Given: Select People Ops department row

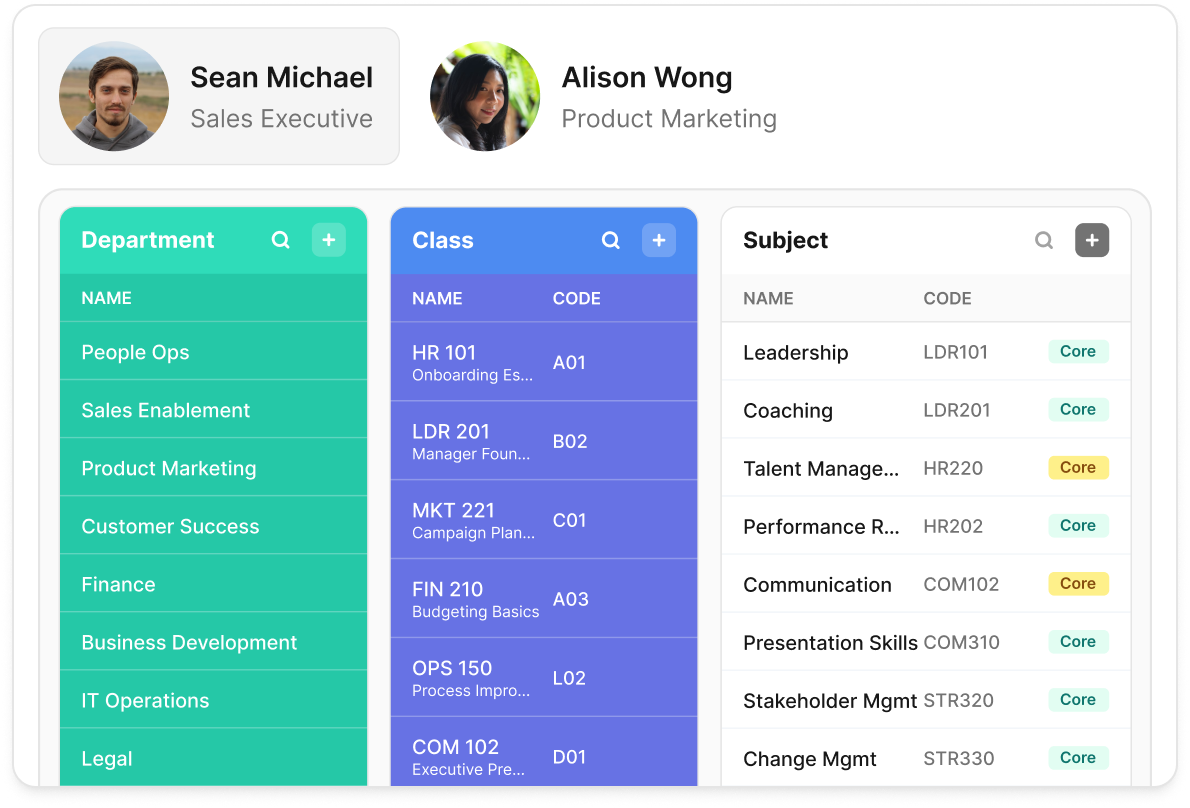Looking at the screenshot, I should pyautogui.click(x=213, y=351).
